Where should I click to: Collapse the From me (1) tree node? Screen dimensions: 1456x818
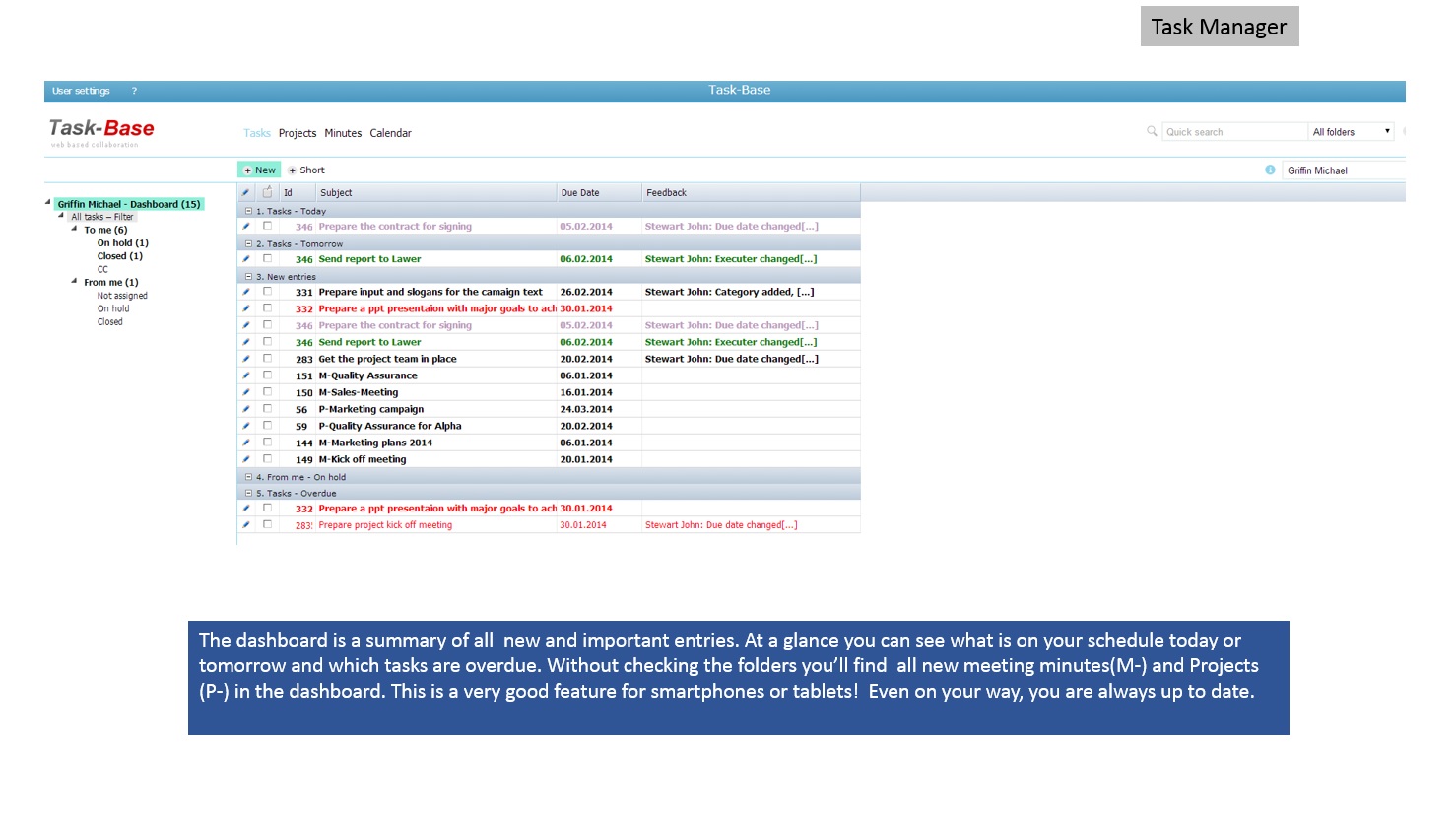(74, 281)
